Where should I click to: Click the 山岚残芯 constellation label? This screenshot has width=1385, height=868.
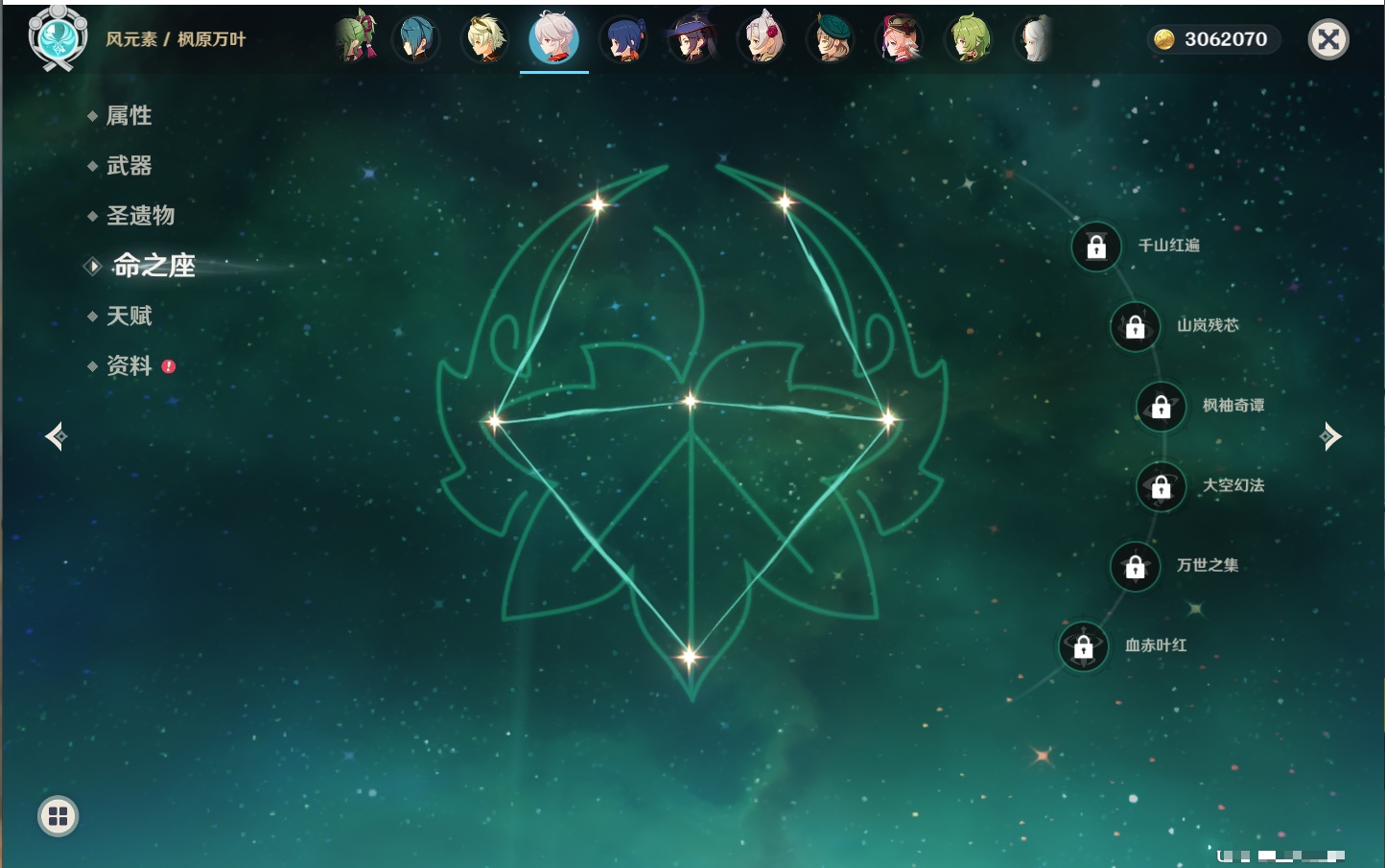1208,325
